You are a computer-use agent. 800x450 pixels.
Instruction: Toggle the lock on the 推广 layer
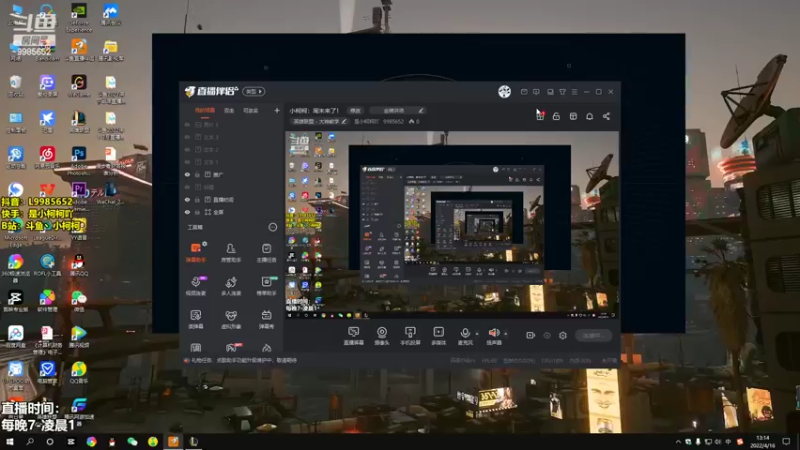[197, 174]
